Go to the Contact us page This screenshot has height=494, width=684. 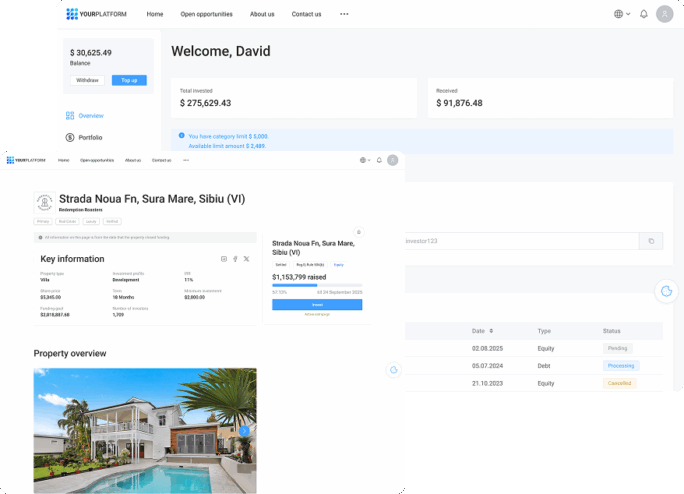(x=306, y=14)
